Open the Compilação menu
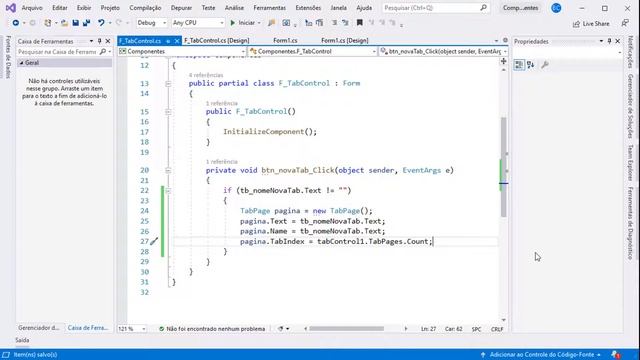The image size is (640, 360). (145, 8)
